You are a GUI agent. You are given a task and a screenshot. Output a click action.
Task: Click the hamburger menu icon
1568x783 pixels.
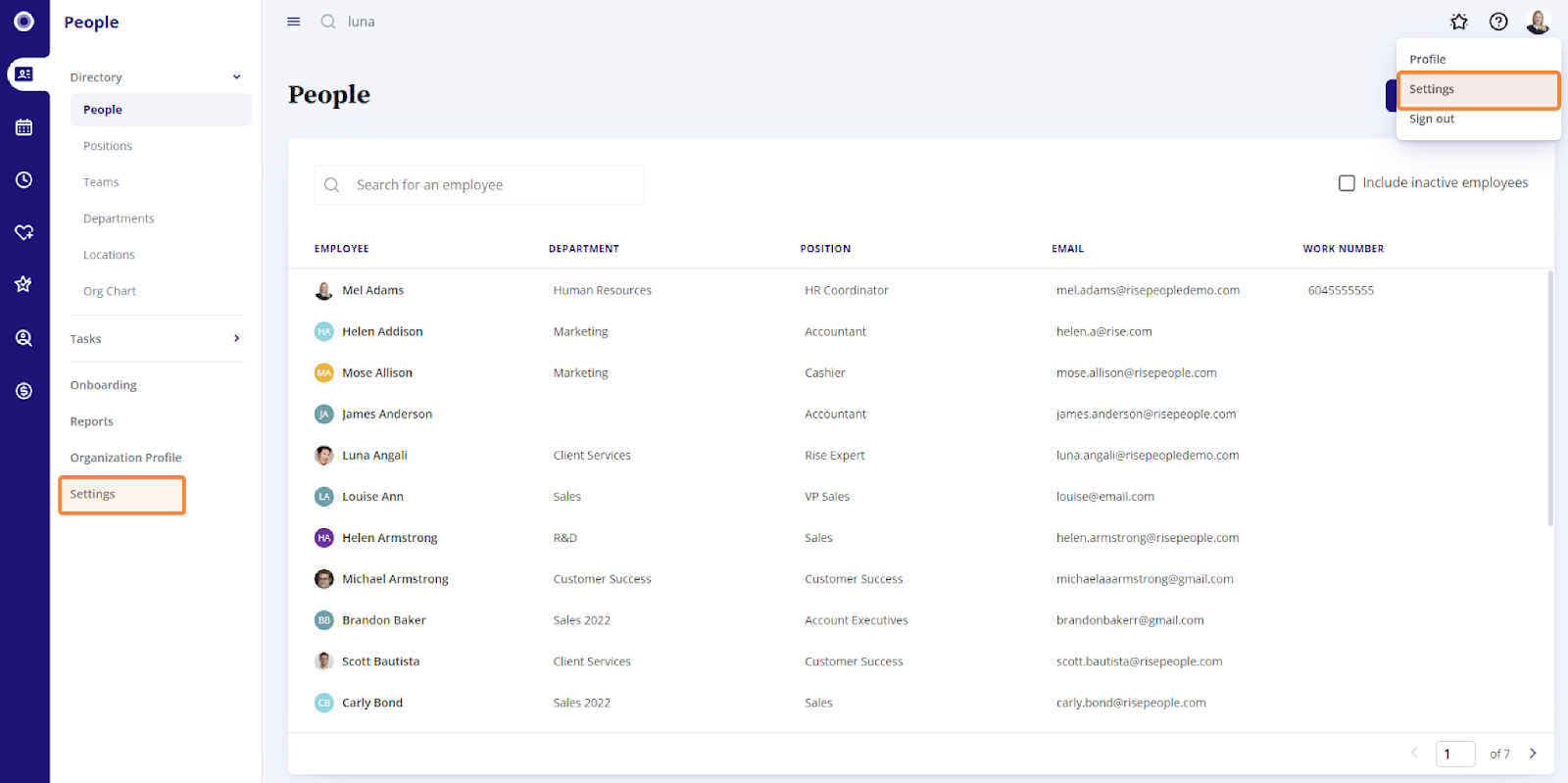point(293,22)
